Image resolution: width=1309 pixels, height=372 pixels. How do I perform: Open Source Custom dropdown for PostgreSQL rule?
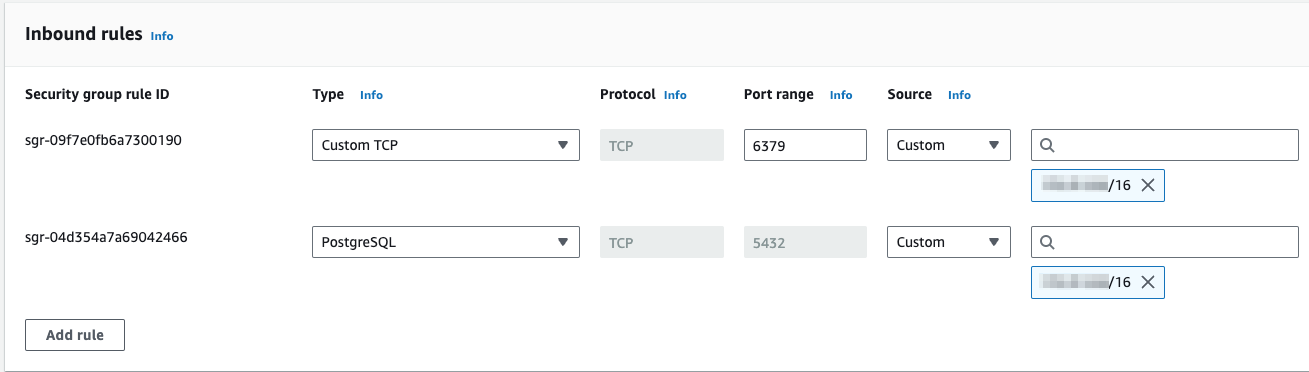point(949,242)
